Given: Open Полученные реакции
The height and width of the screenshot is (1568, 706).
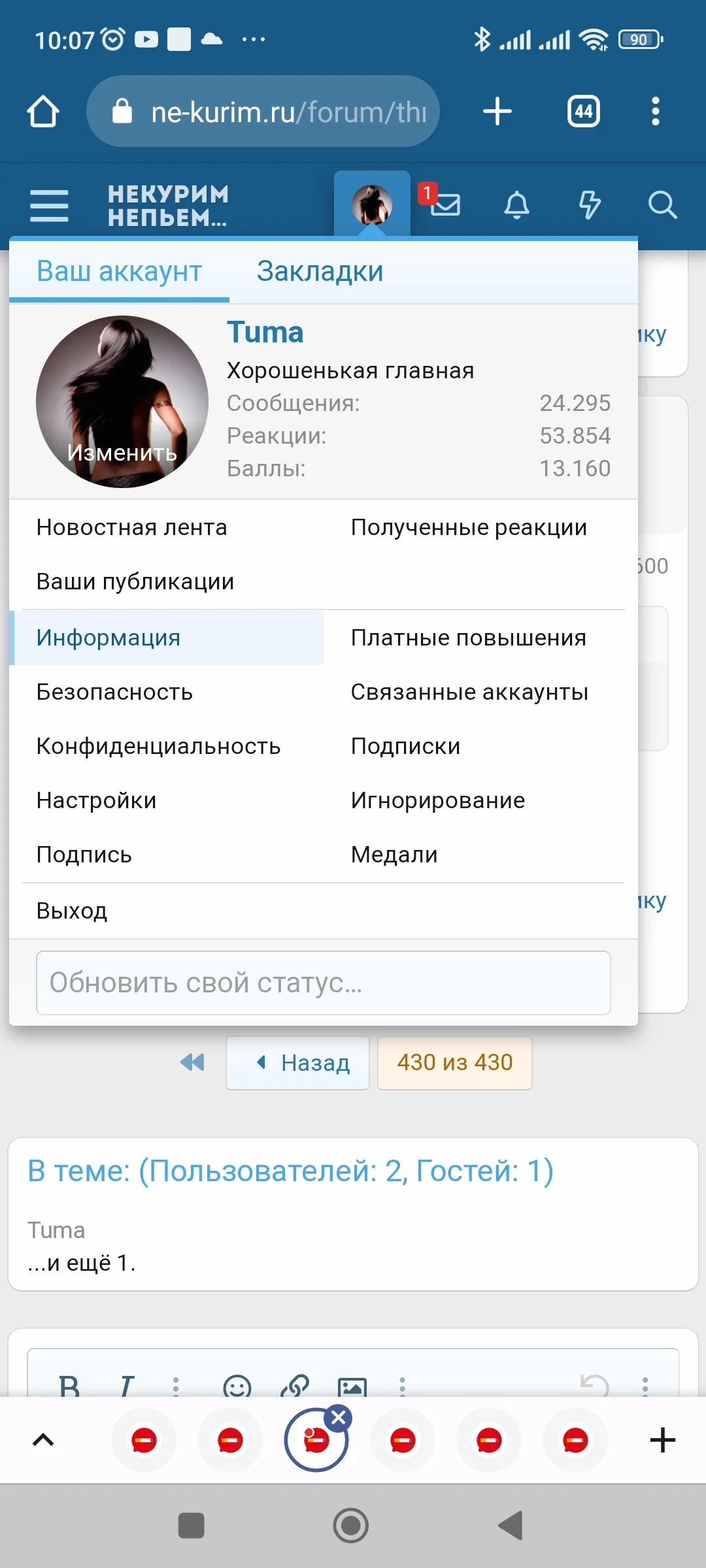Looking at the screenshot, I should (x=469, y=527).
